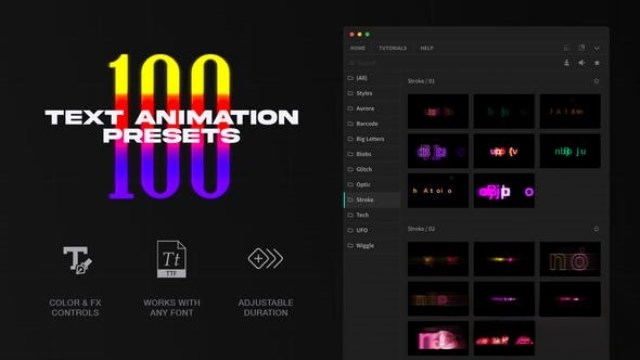Select the faint orange letters Stroke/01 thumbnail

(x=570, y=111)
